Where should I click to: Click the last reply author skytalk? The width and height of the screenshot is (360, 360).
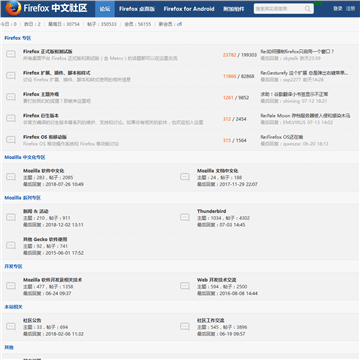click(x=290, y=58)
